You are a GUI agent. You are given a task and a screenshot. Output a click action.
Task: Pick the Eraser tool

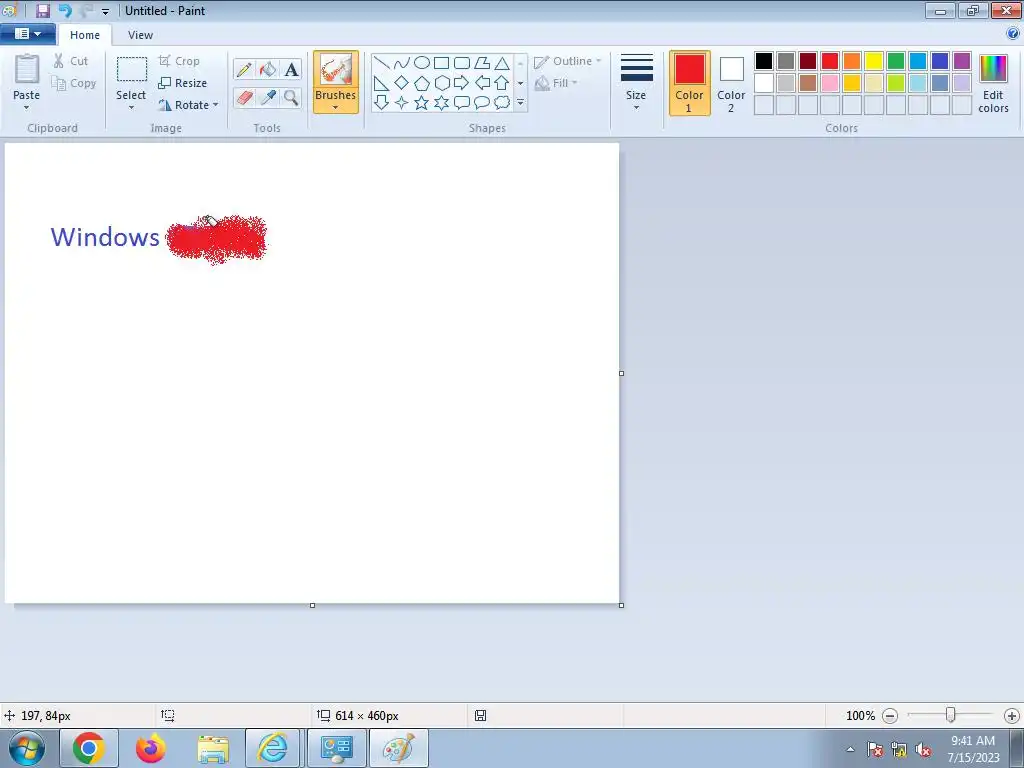point(244,98)
